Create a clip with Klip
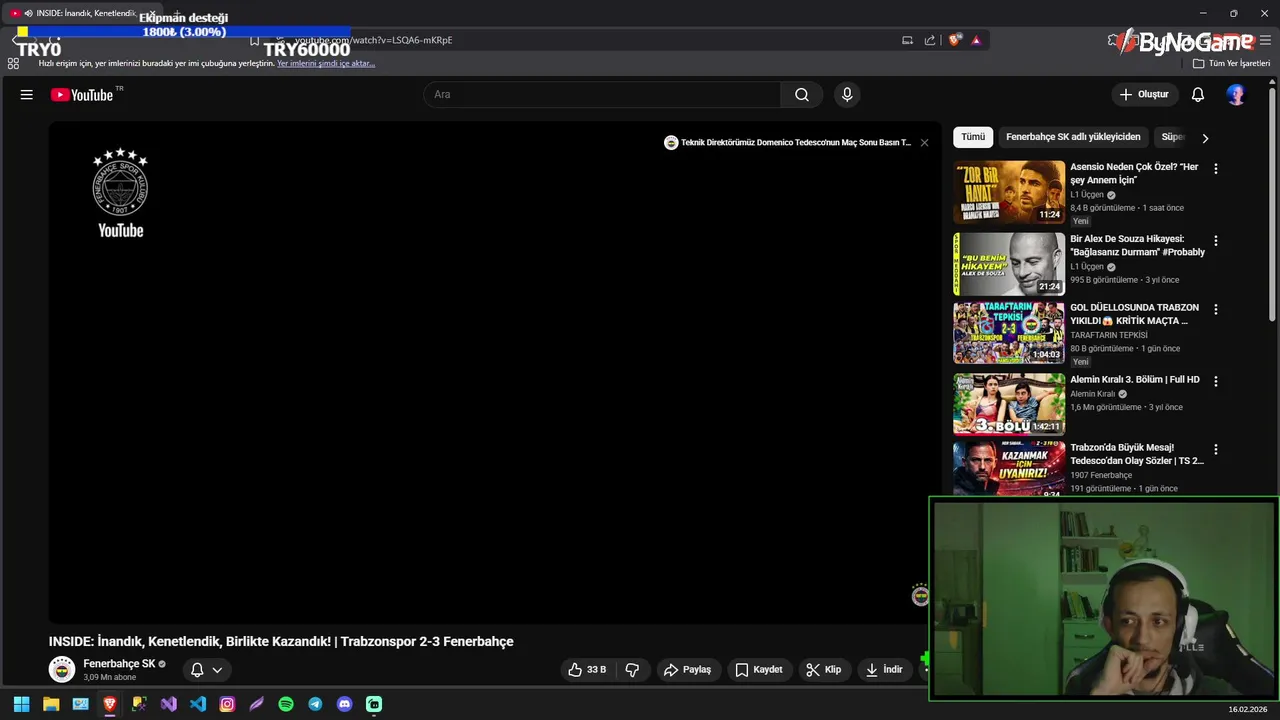1280x720 pixels. 824,670
